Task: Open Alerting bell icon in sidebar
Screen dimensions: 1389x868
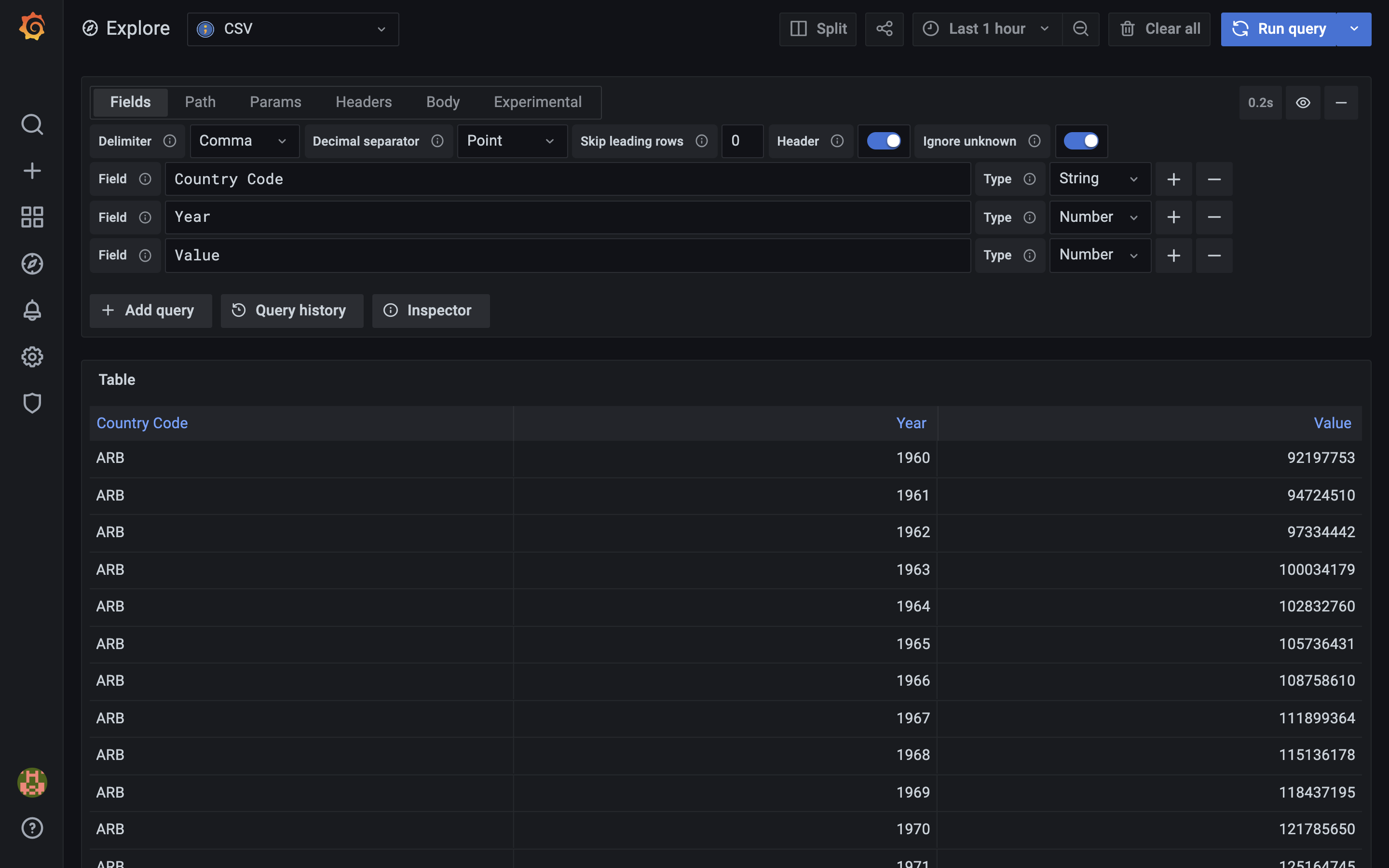Action: (x=32, y=310)
